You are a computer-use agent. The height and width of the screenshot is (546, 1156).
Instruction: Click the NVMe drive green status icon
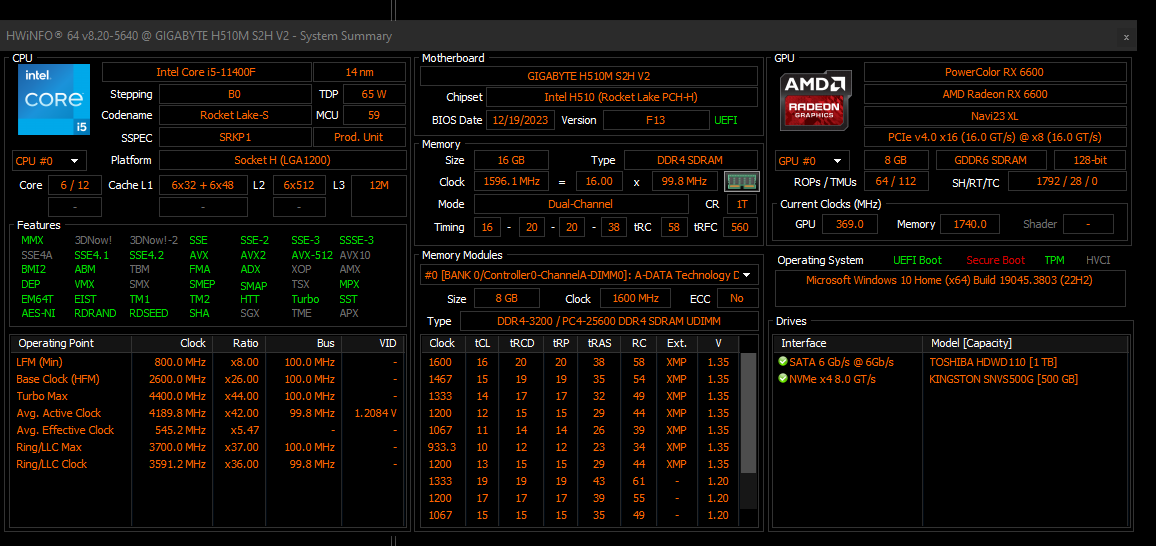pyautogui.click(x=783, y=379)
